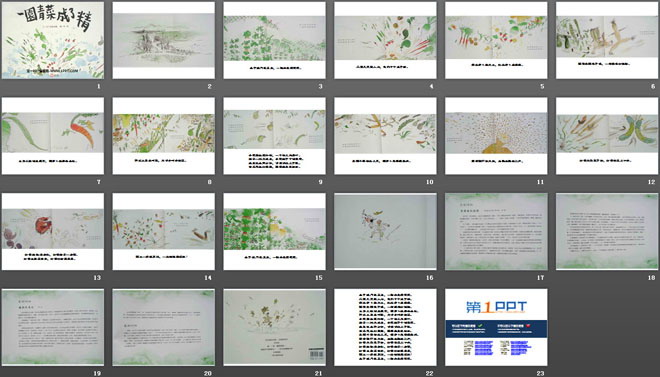Select slide 7 with orange carrot illustration

(x=53, y=136)
